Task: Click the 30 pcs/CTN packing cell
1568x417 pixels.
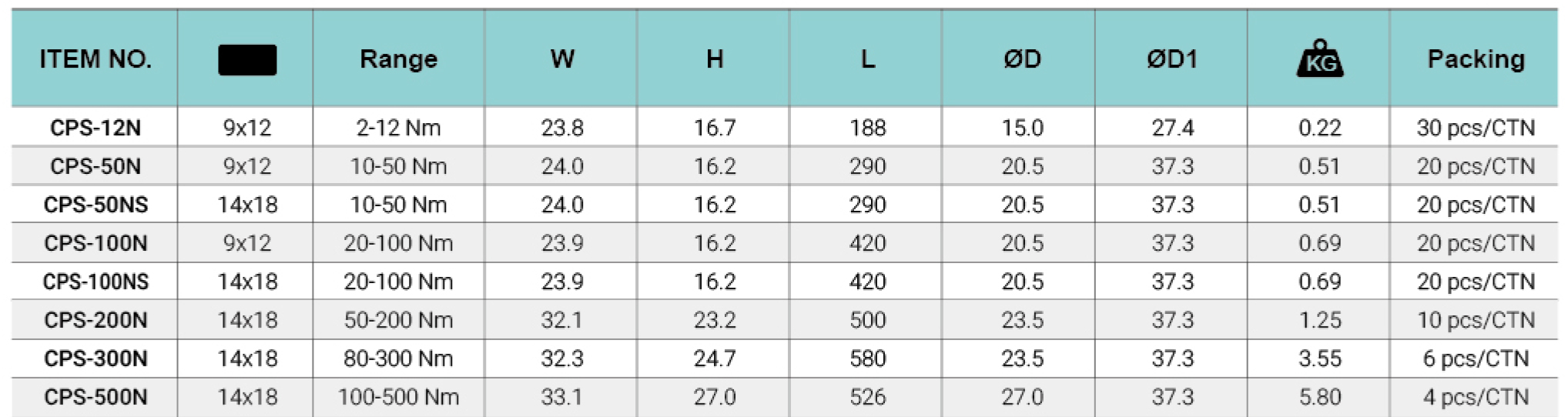Action: point(1476,128)
